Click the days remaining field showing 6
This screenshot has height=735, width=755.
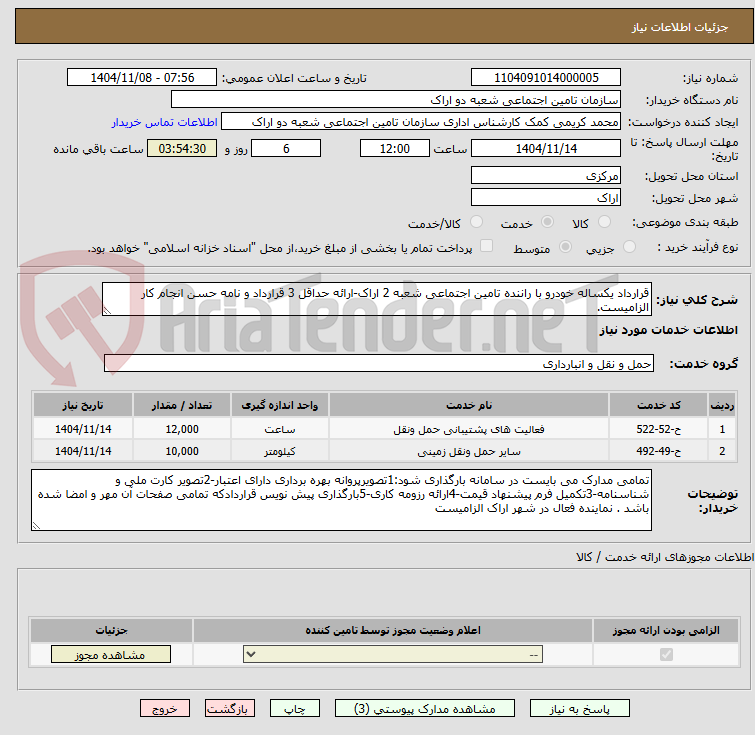(x=286, y=148)
